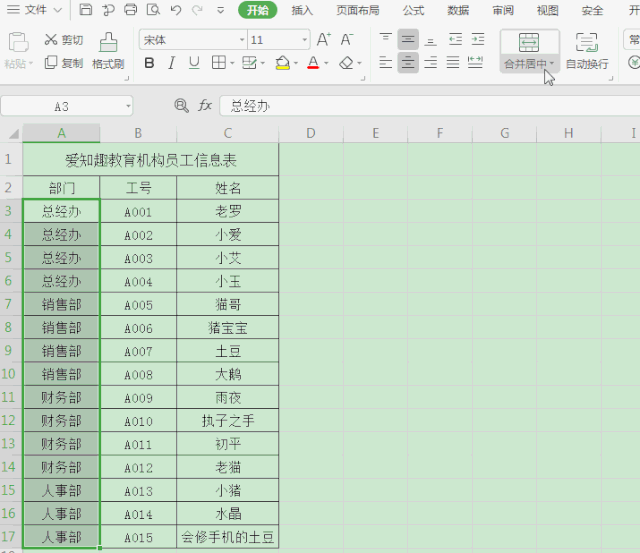The width and height of the screenshot is (640, 553).
Task: Click the magnifier icon beside fx
Action: pos(181,106)
